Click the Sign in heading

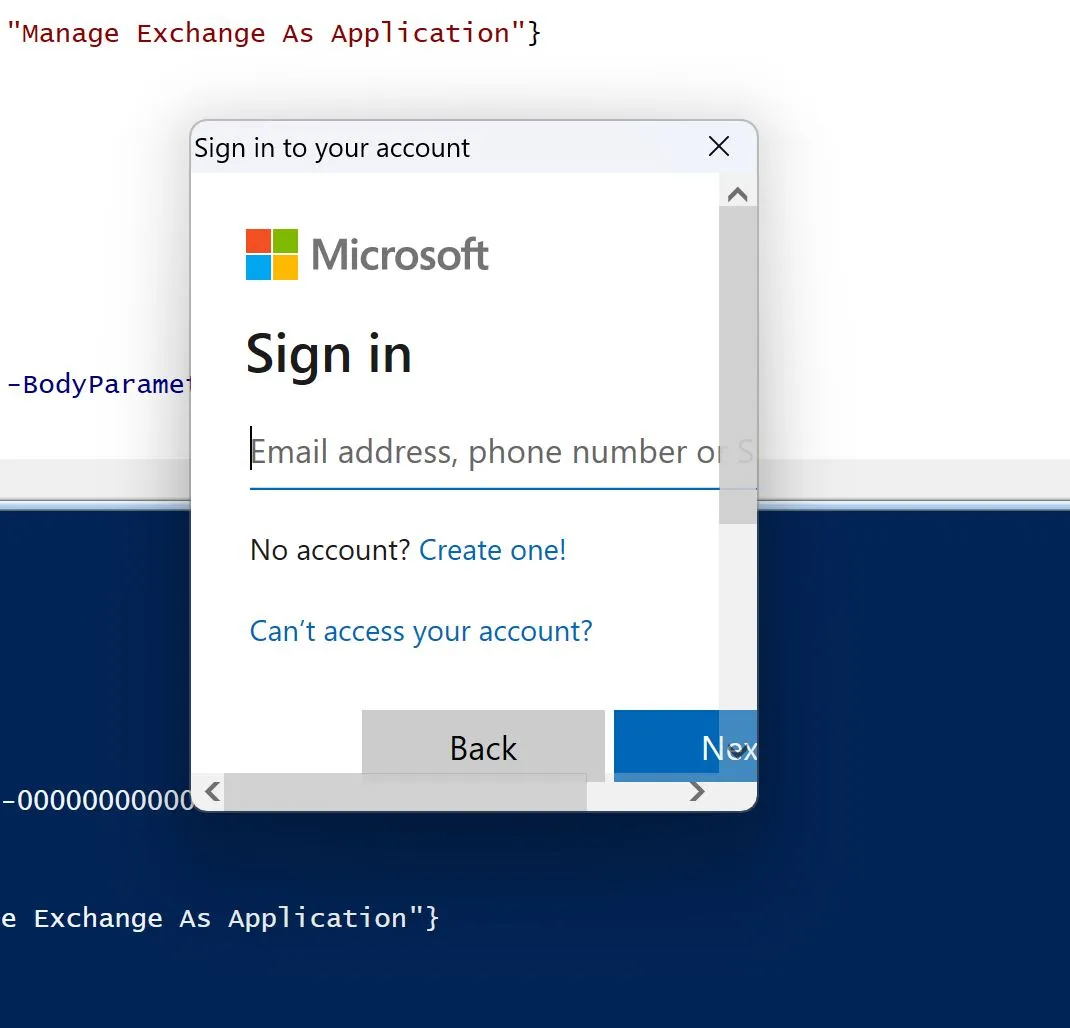coord(329,354)
